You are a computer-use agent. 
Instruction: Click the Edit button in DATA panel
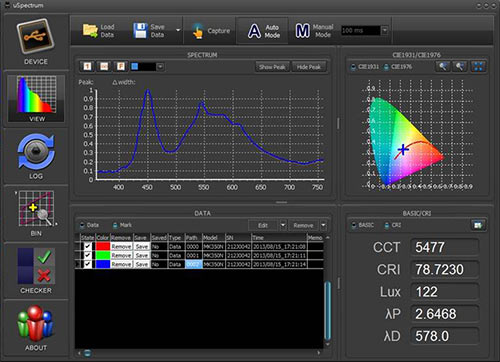(x=263, y=225)
